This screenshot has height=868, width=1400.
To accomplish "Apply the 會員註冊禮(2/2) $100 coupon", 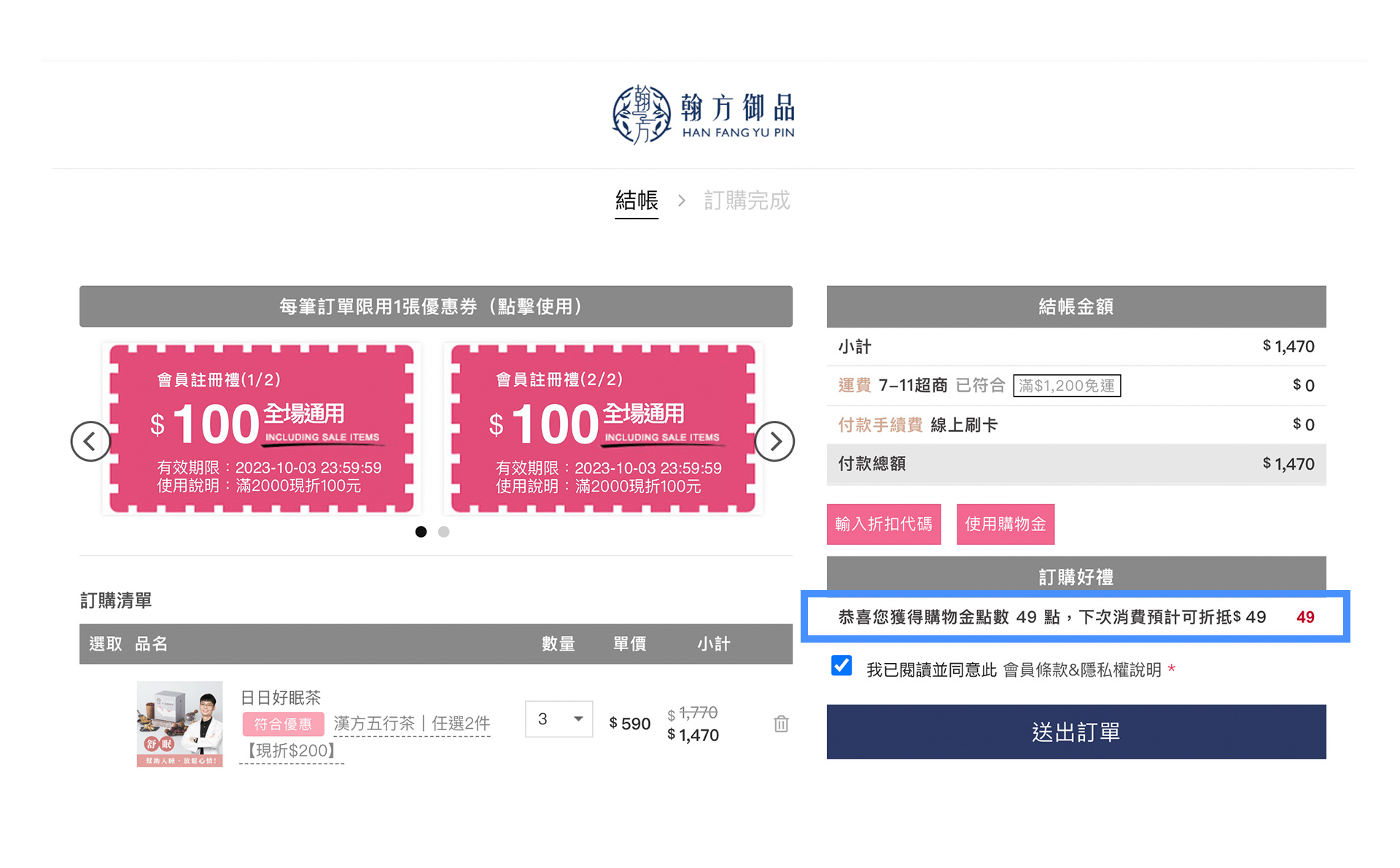I will click(x=603, y=429).
